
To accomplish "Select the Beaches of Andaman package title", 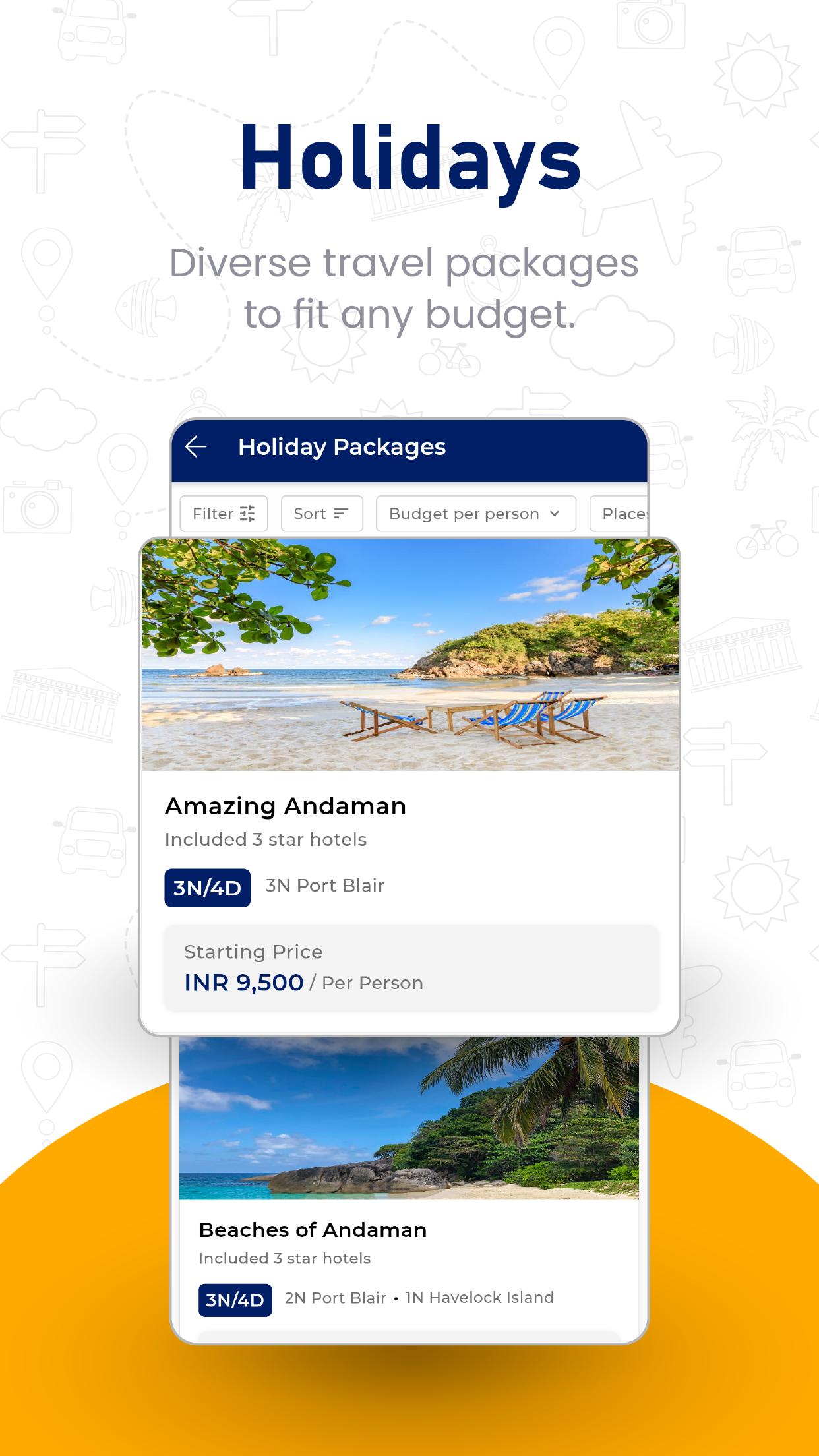I will point(313,1230).
